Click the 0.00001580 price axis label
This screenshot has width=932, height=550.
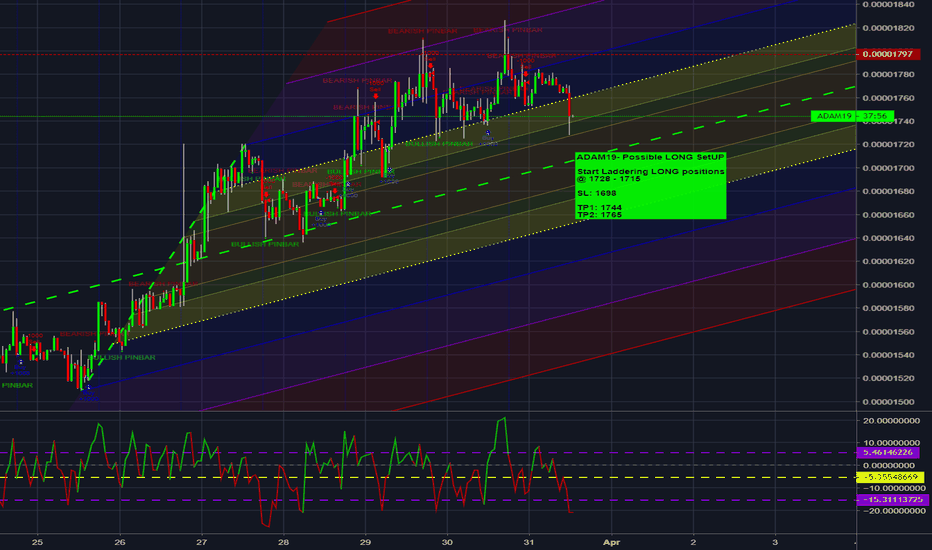pyautogui.click(x=888, y=309)
